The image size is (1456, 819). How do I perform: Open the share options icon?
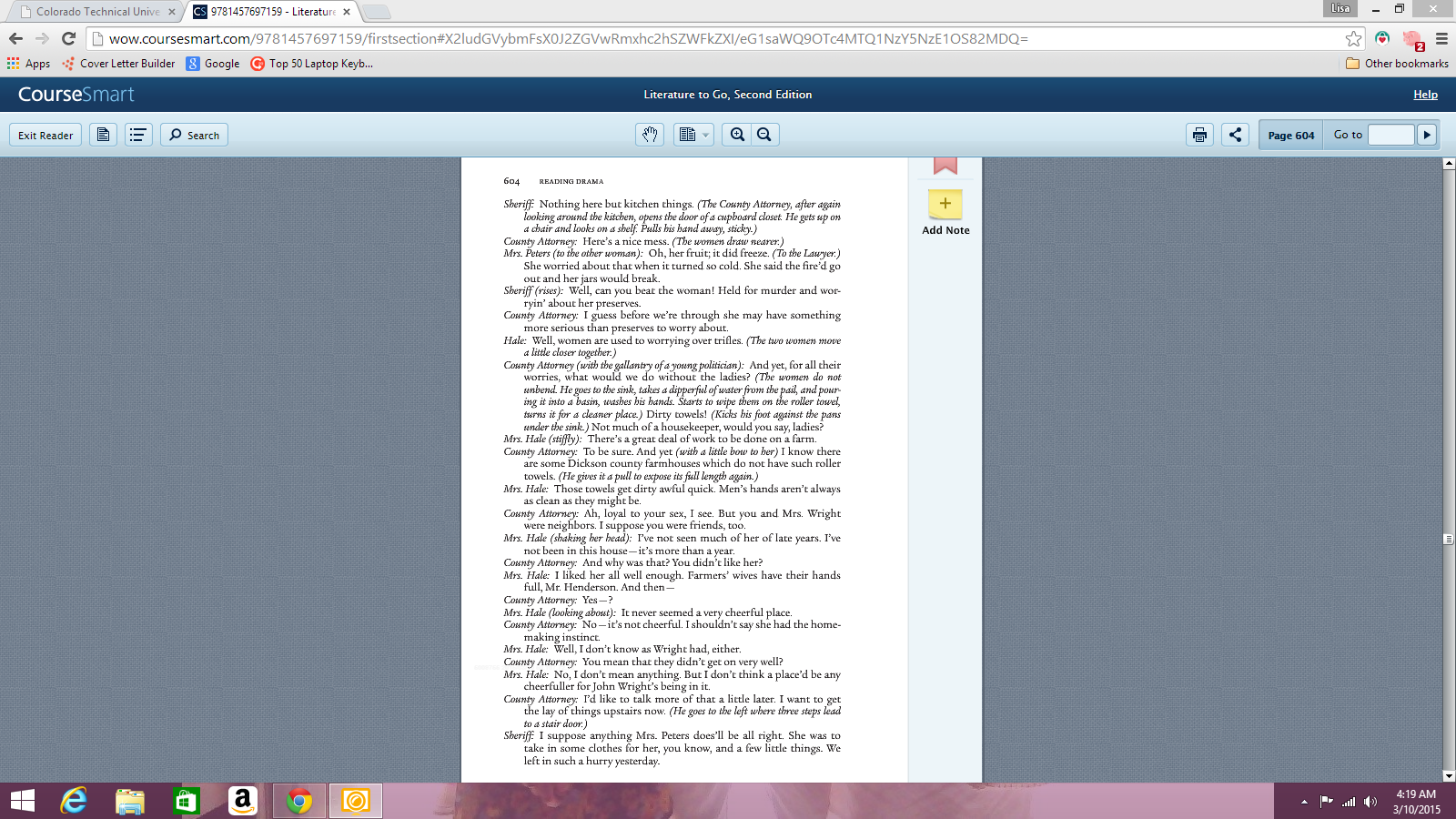click(x=1235, y=135)
